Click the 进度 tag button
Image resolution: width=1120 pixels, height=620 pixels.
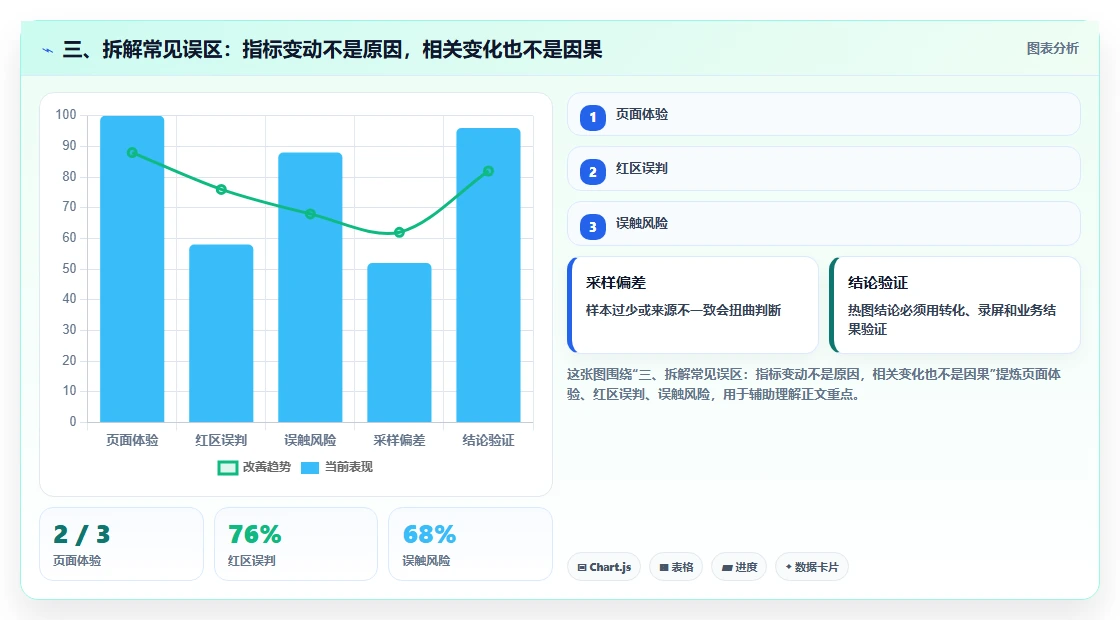pos(739,567)
